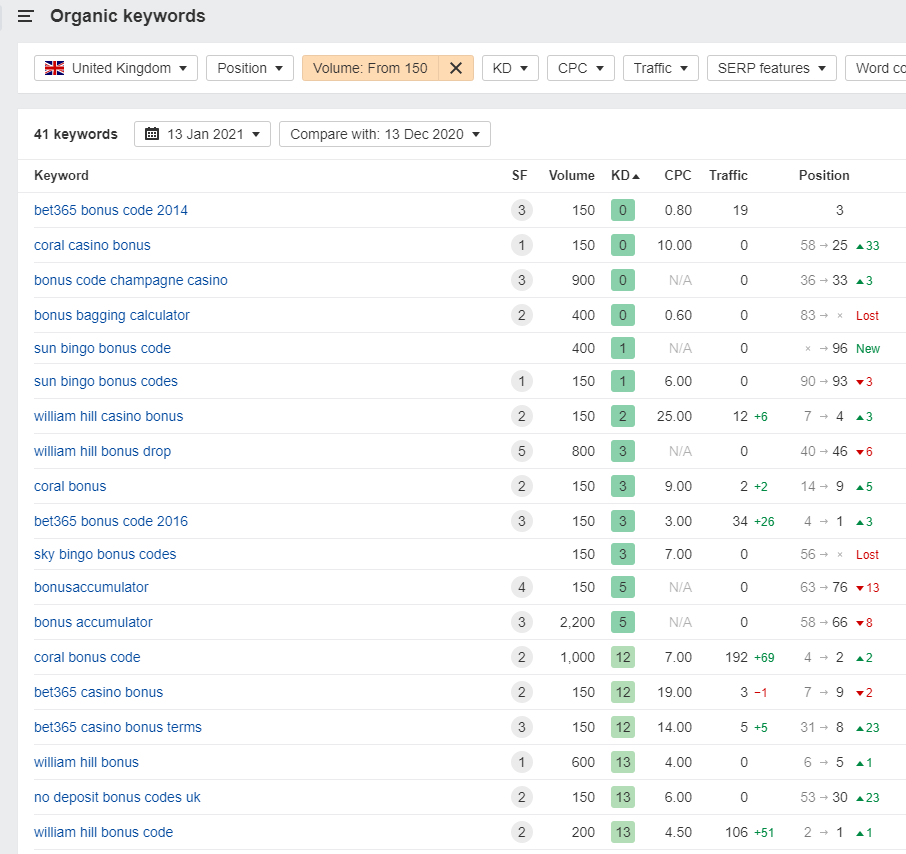Click the bonus bagging calculator link
Viewport: 906px width, 854px height.
[x=111, y=315]
